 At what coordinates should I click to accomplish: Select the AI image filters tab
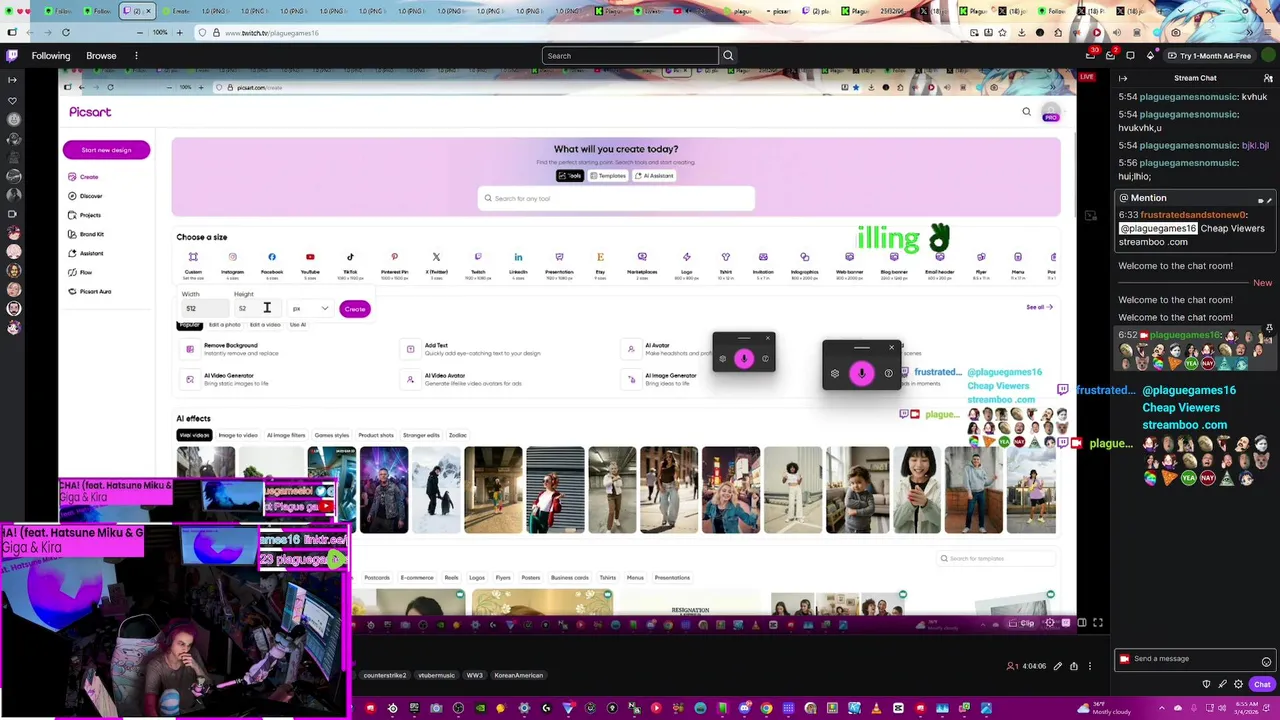[285, 435]
